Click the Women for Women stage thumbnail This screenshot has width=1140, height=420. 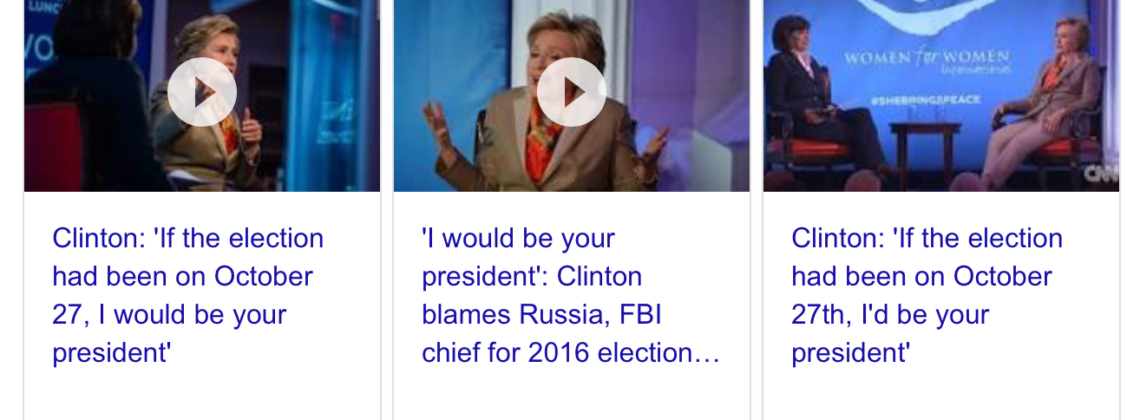click(x=941, y=95)
